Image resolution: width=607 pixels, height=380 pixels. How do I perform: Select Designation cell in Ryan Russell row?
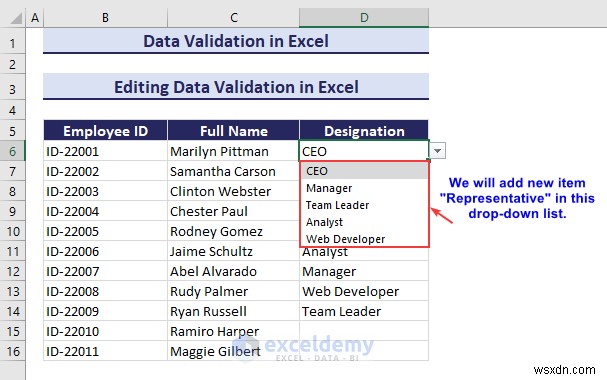pos(364,312)
